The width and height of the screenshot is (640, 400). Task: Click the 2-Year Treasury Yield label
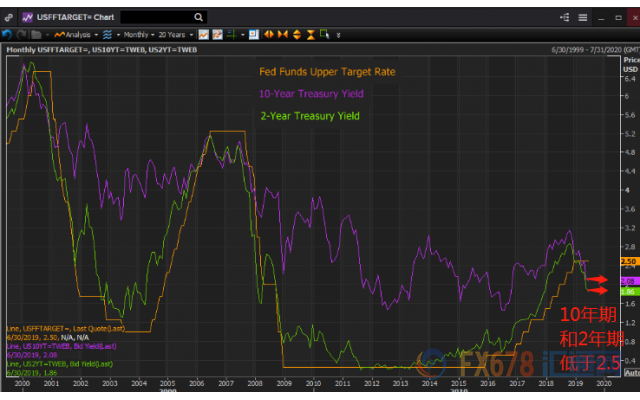click(x=310, y=116)
